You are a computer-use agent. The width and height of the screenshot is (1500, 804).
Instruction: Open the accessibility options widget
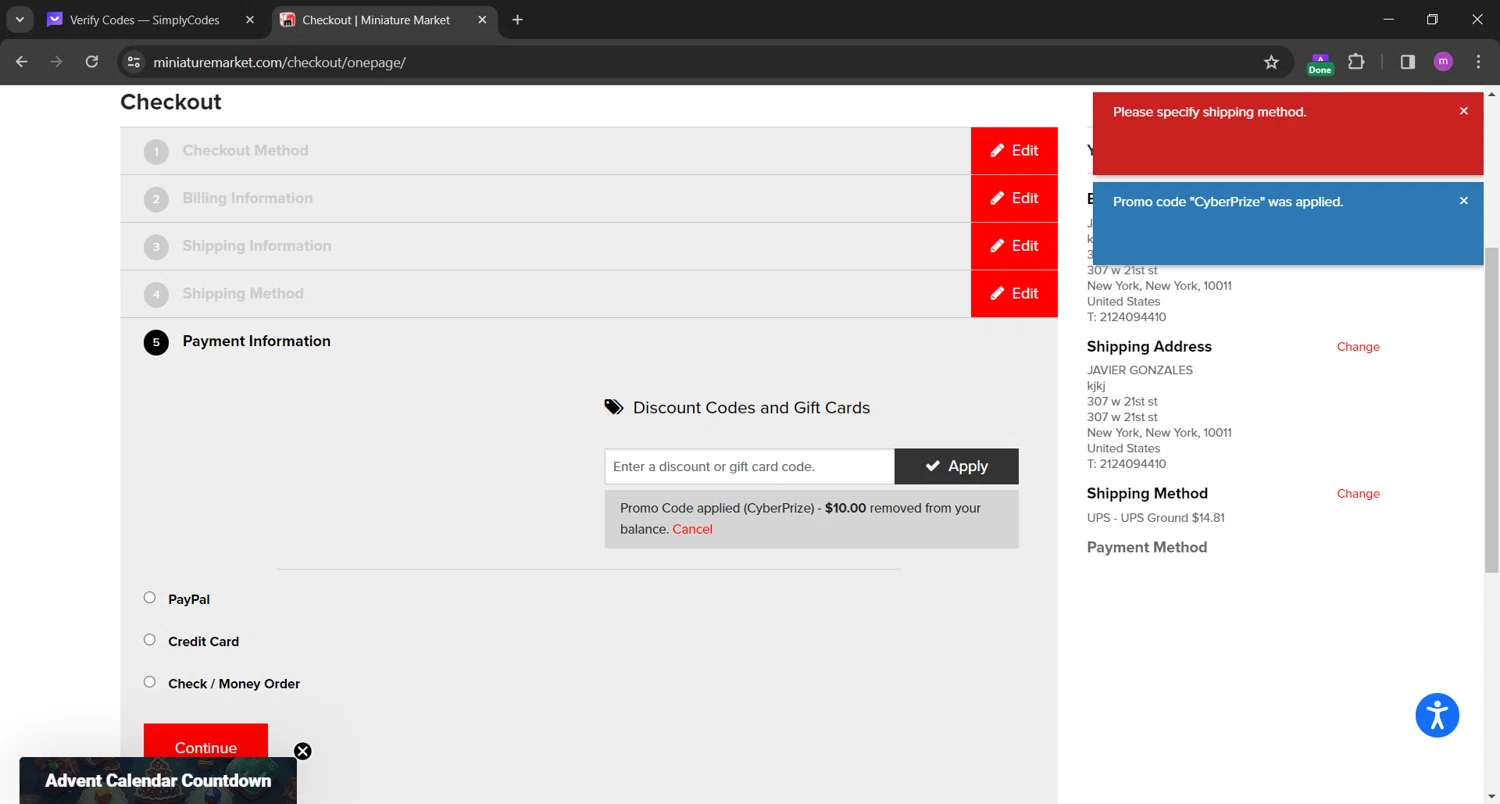tap(1437, 716)
